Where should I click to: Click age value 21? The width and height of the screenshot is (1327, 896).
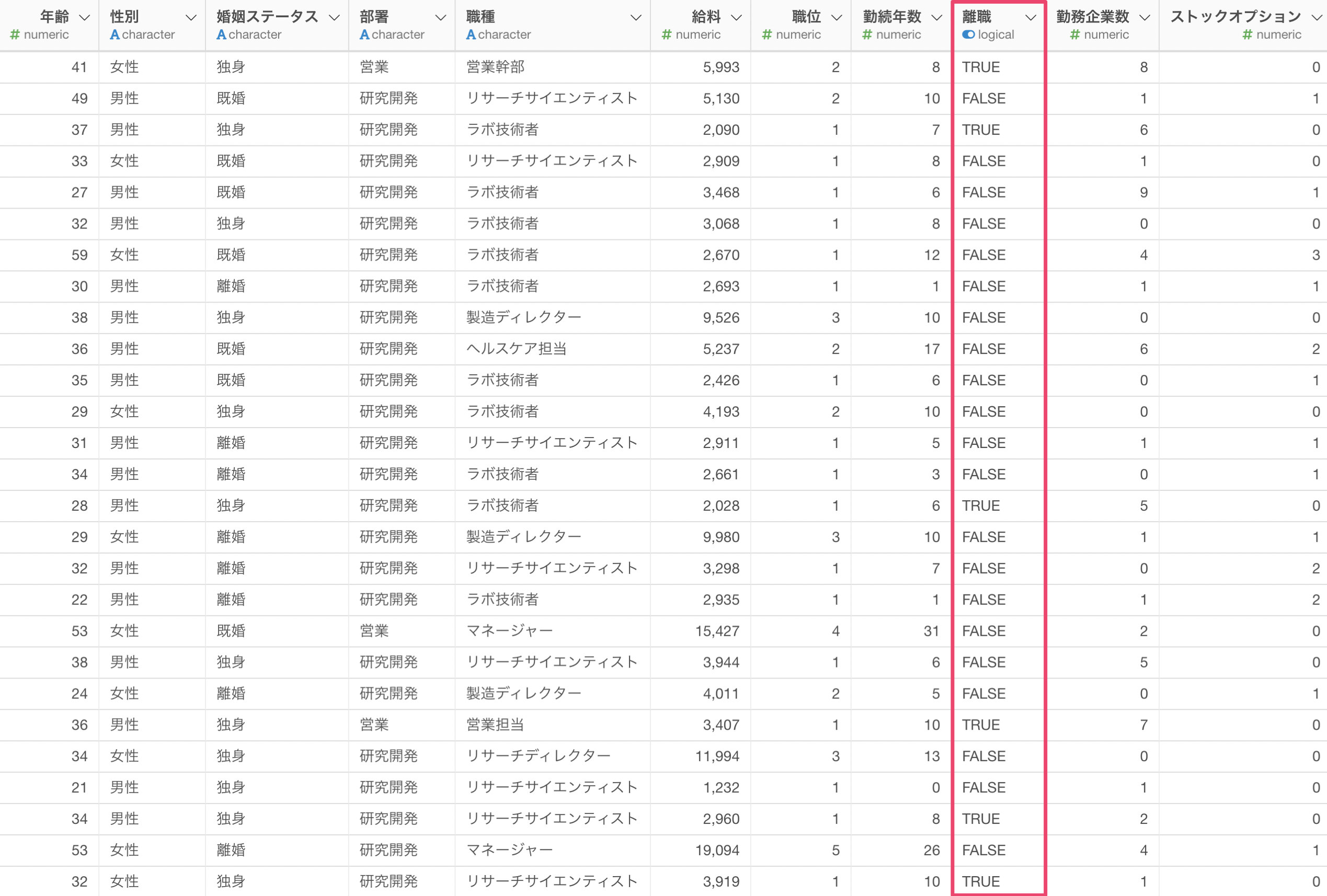pos(79,787)
